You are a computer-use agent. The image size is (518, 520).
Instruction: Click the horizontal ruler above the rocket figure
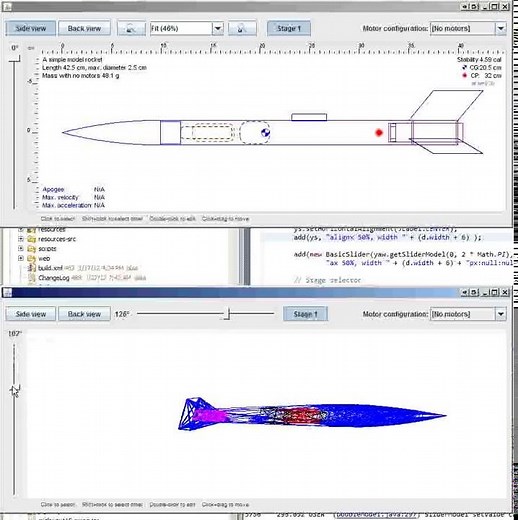pos(272,49)
